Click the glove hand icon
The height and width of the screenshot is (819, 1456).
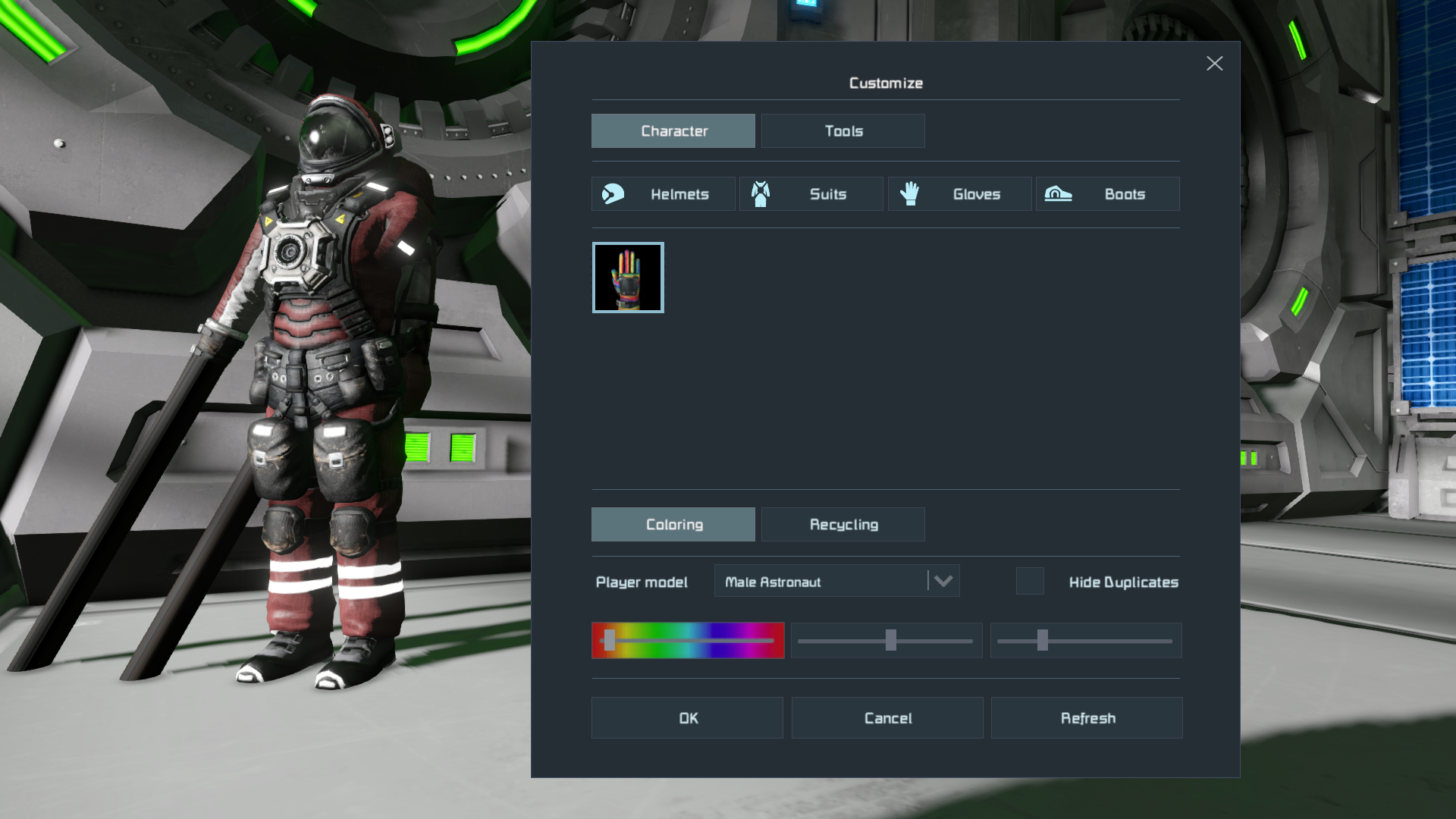(909, 194)
